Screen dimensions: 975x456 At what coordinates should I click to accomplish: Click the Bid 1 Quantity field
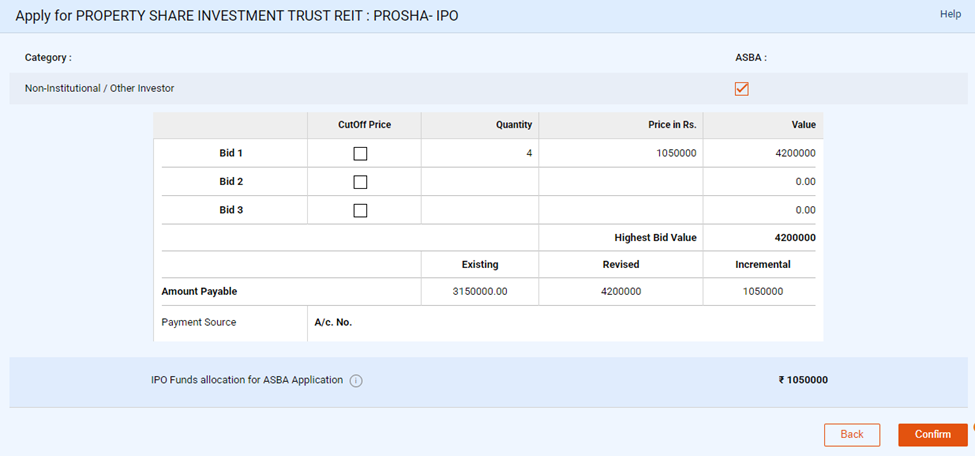coord(480,154)
